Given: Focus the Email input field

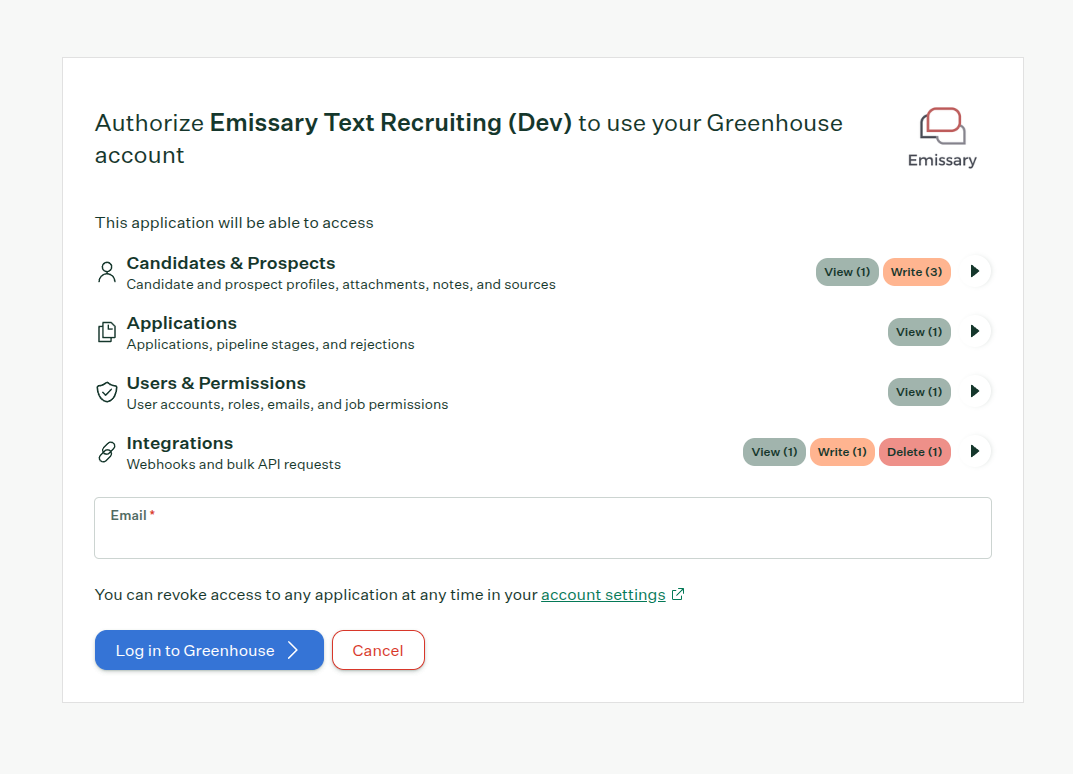Looking at the screenshot, I should click(x=543, y=528).
